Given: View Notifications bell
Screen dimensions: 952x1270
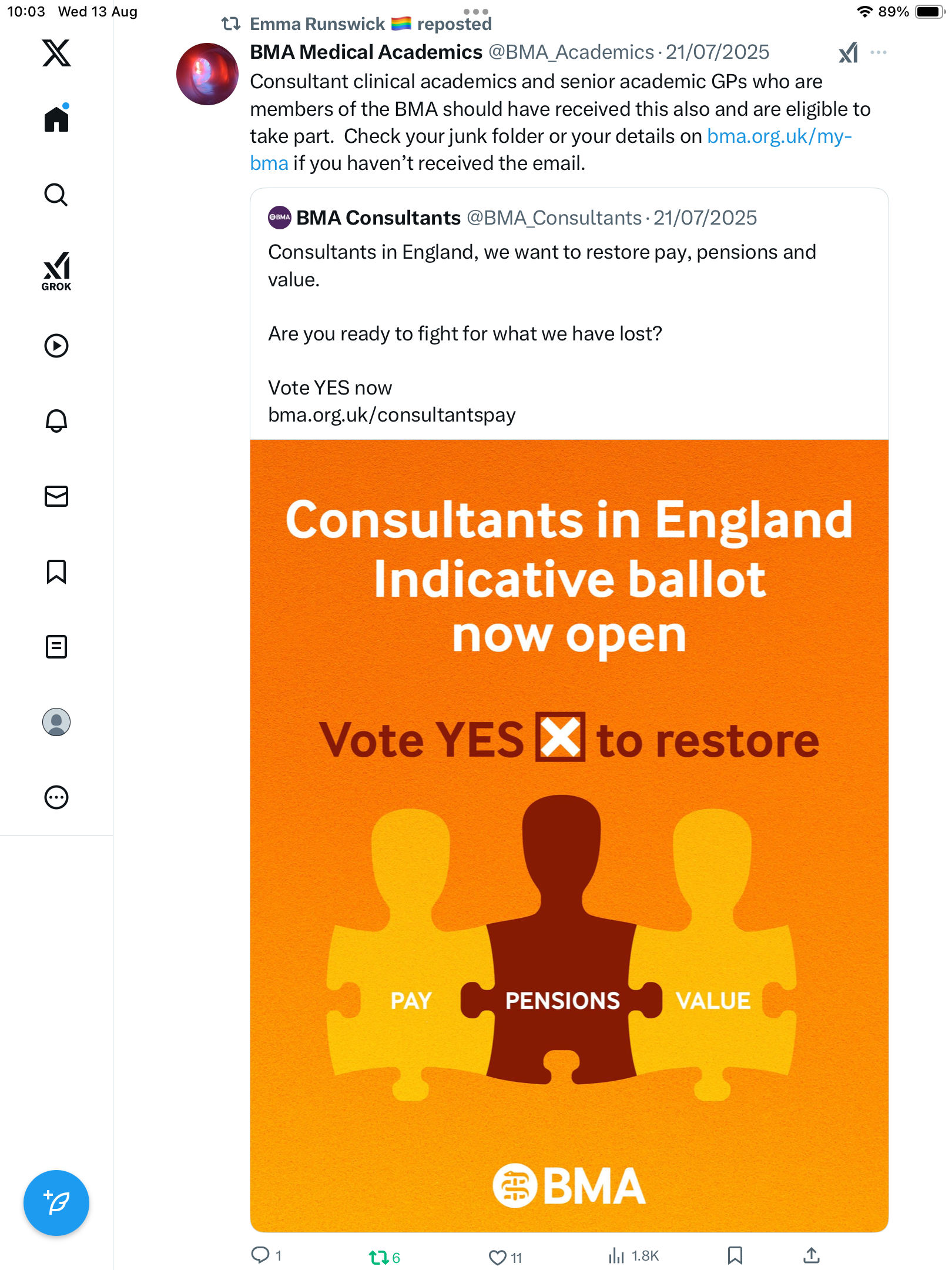Looking at the screenshot, I should pos(56,421).
